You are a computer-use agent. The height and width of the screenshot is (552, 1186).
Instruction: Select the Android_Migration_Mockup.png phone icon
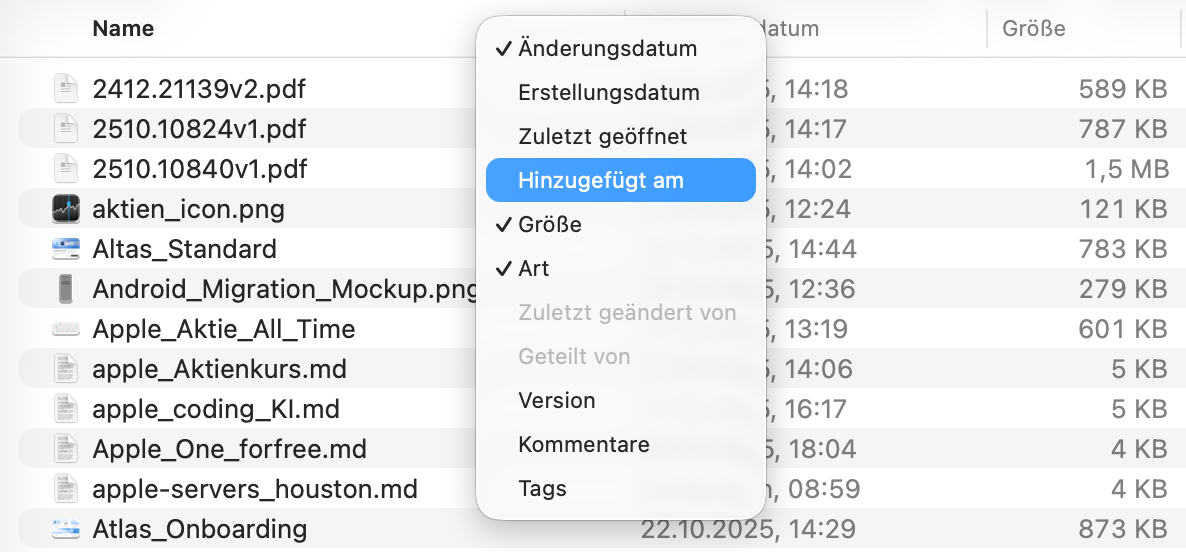point(65,289)
